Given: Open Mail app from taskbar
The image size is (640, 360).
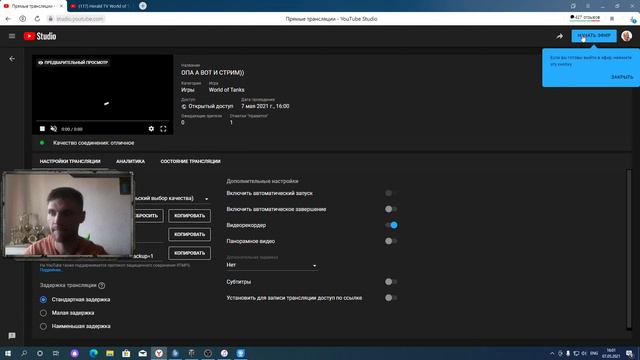Looking at the screenshot, I should 142,353.
